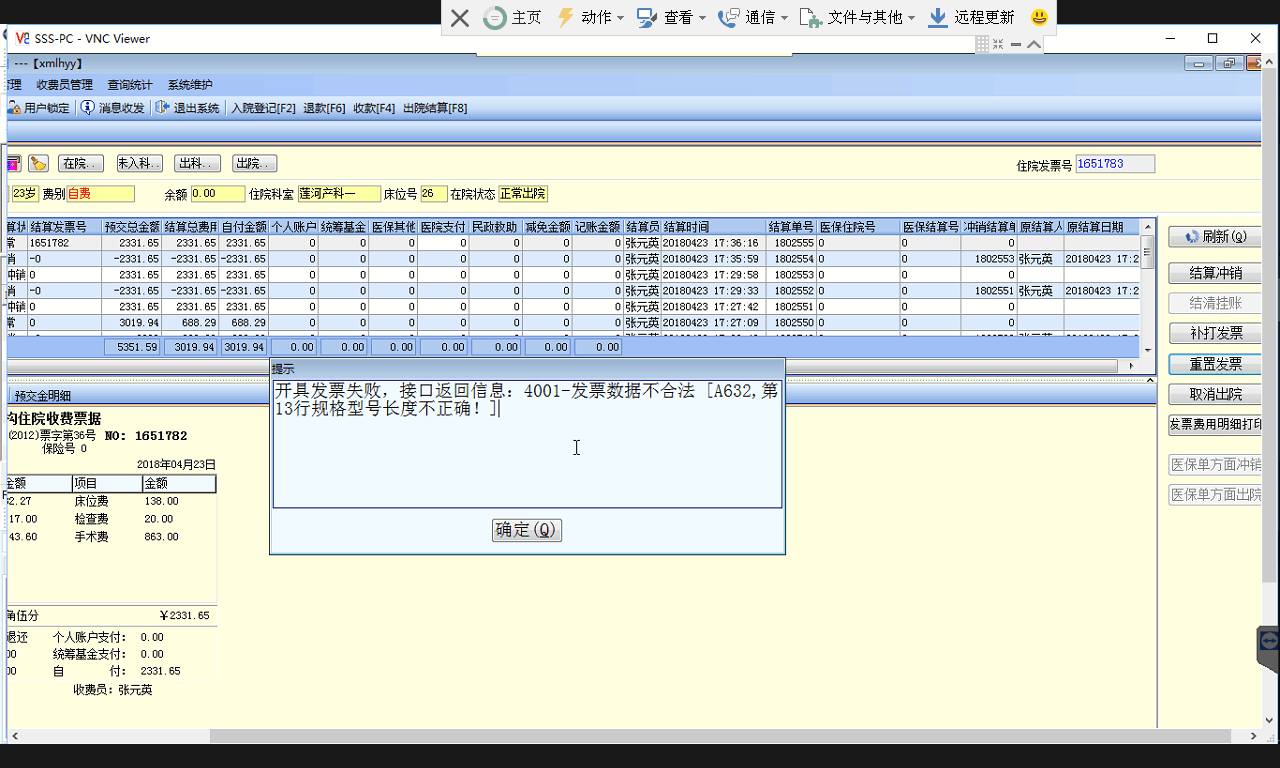Click 出院结算[F8] discharge settlement
This screenshot has height=768, width=1280.
(x=435, y=108)
